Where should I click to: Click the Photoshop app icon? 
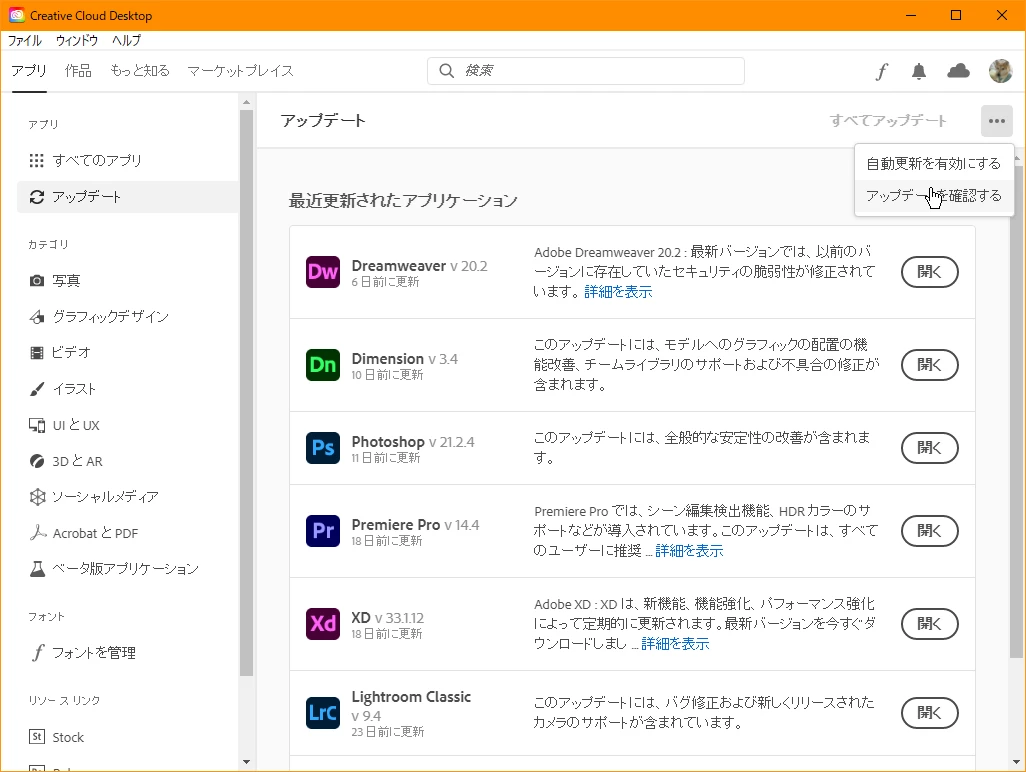323,448
